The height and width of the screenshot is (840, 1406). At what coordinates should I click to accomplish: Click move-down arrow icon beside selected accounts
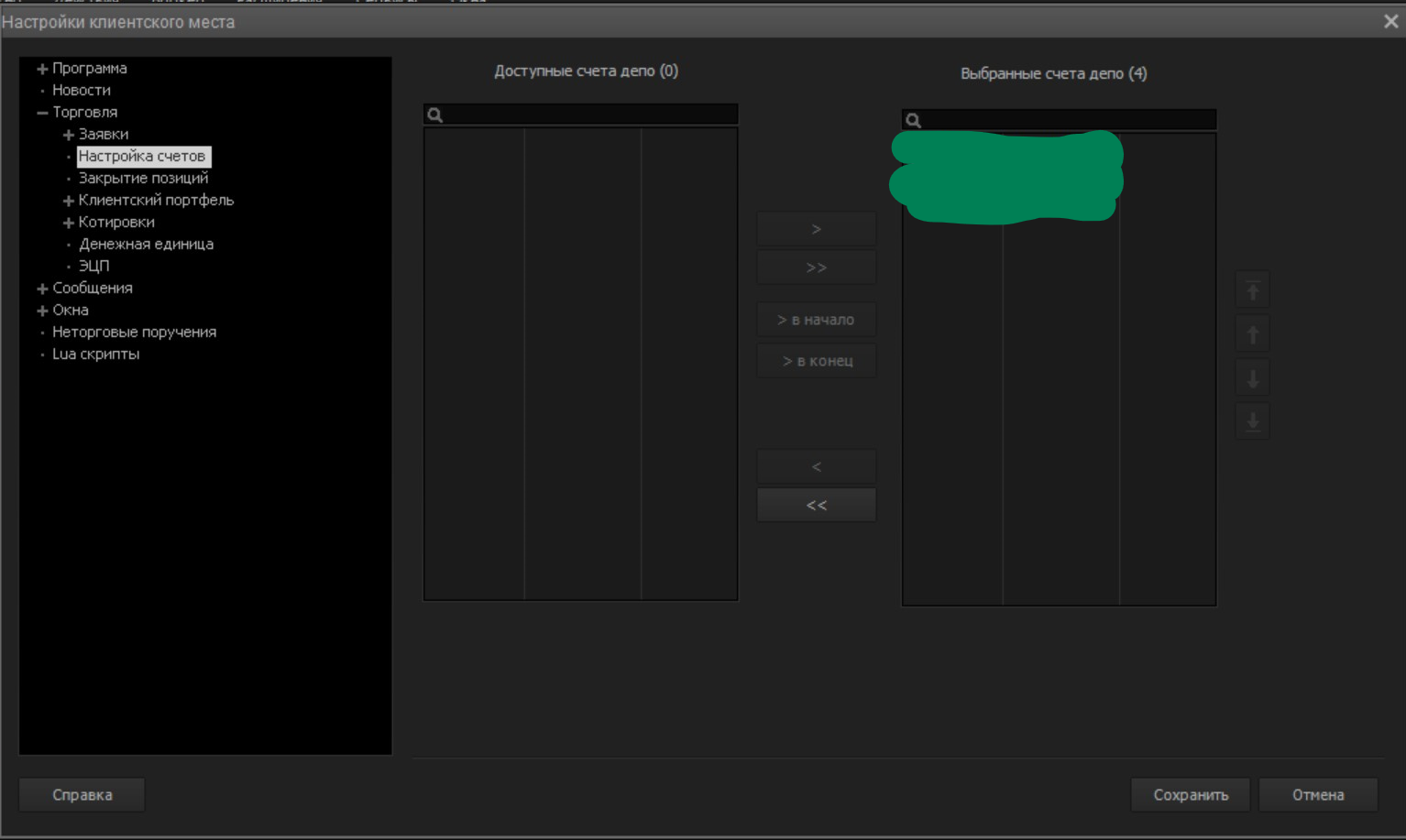click(x=1252, y=377)
